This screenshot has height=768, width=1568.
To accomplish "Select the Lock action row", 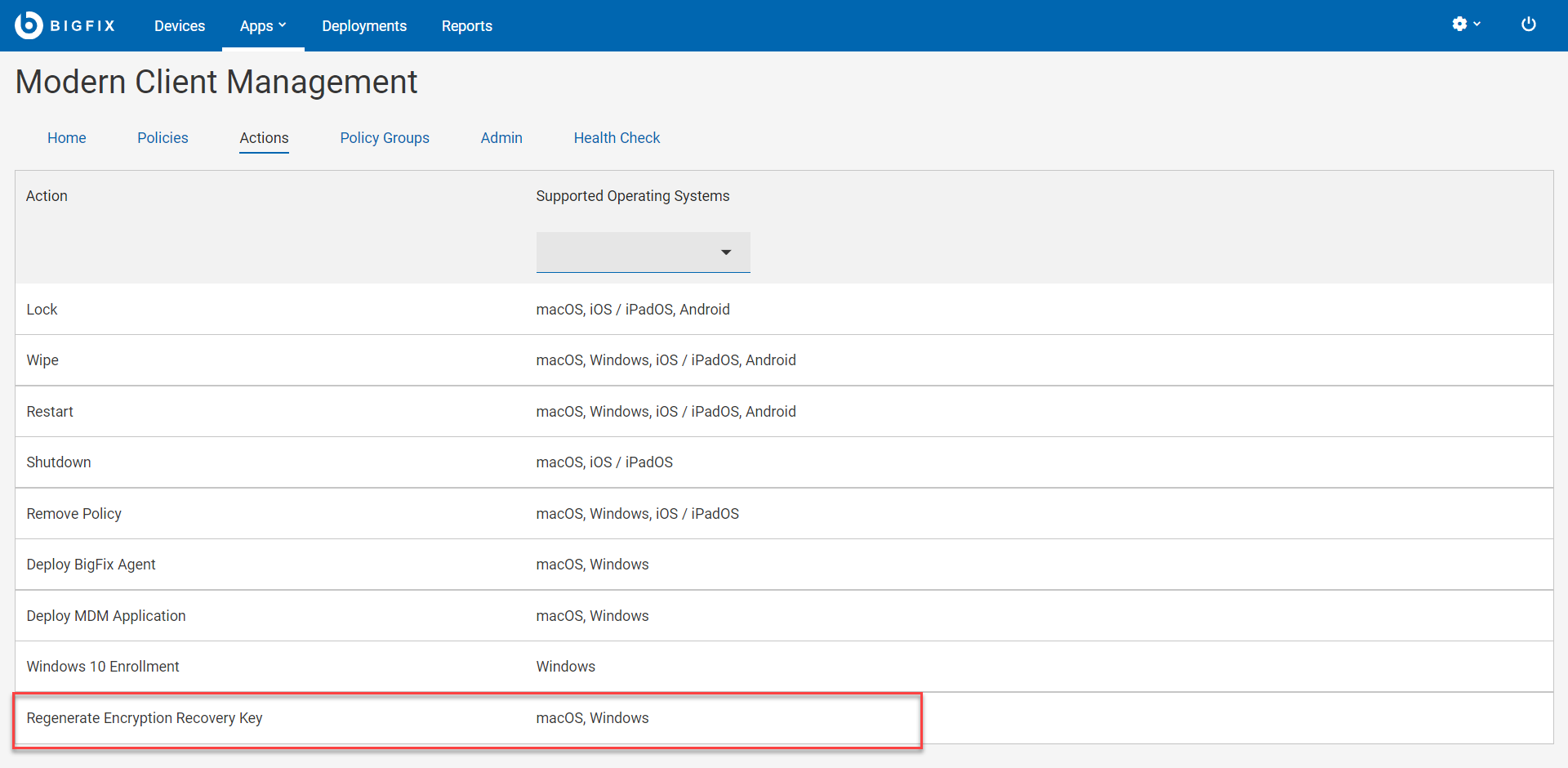I will pos(42,310).
